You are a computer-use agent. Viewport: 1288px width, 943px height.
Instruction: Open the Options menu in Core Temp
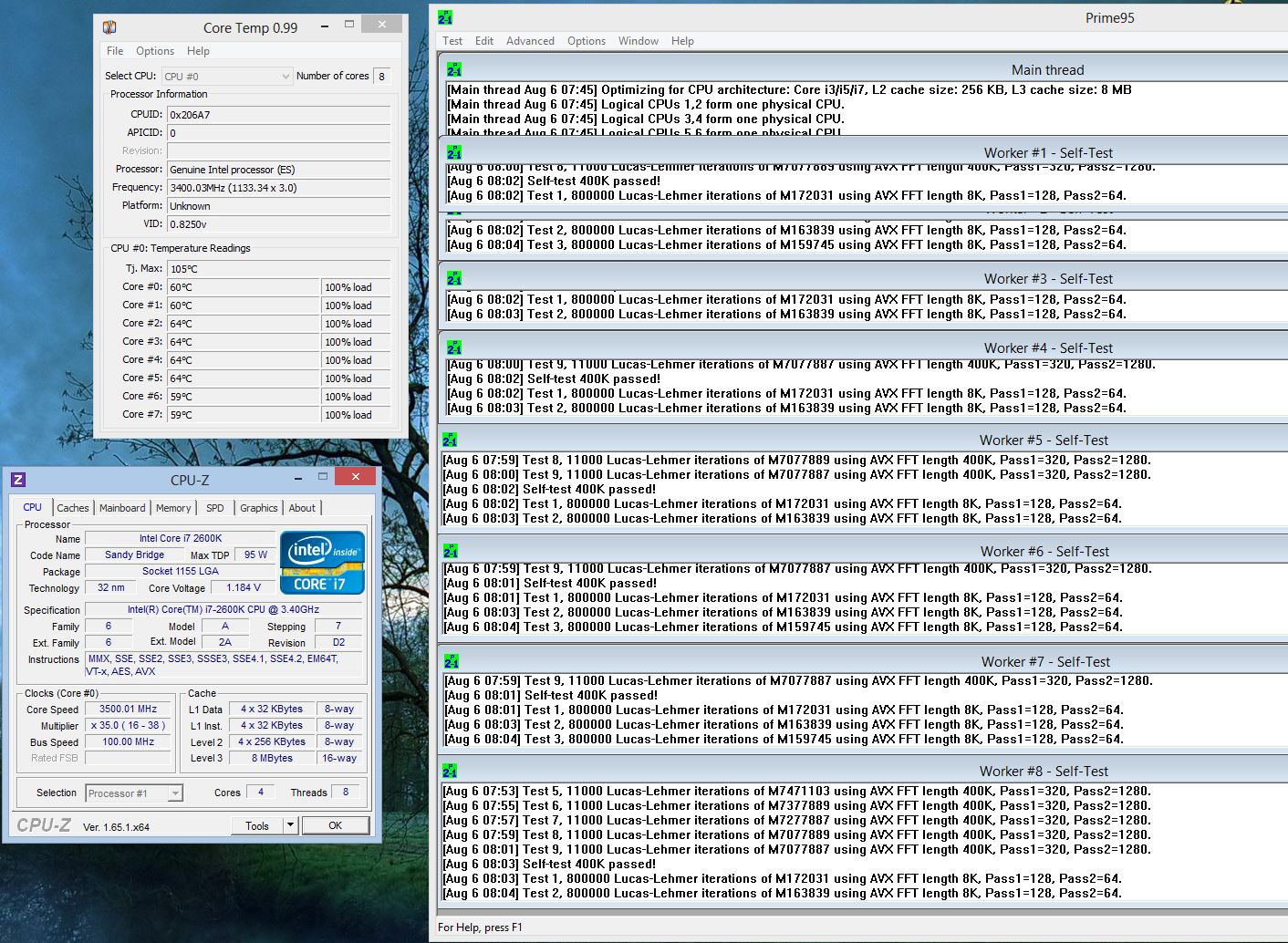155,51
